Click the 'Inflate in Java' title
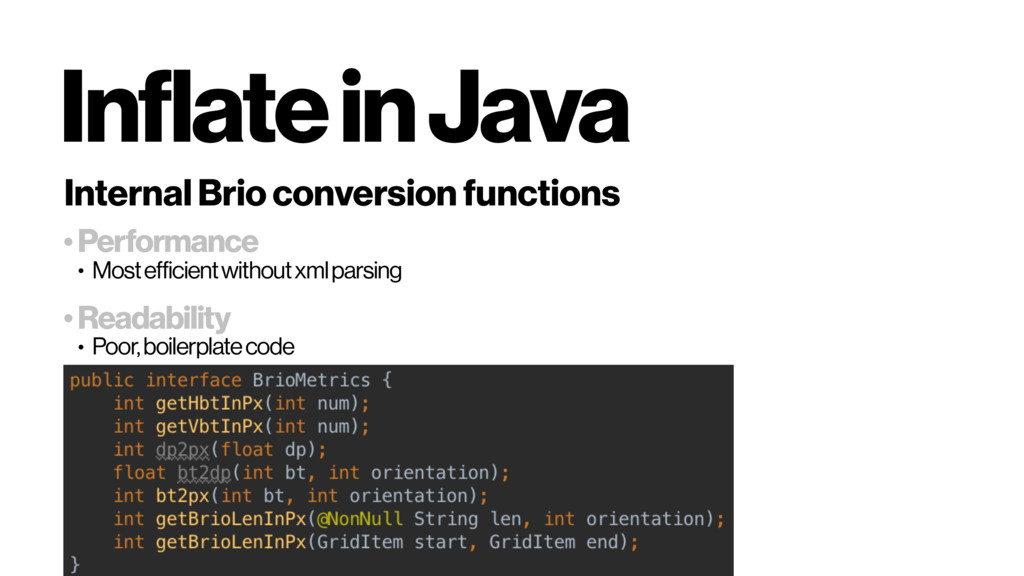The height and width of the screenshot is (576, 1024). (x=346, y=106)
